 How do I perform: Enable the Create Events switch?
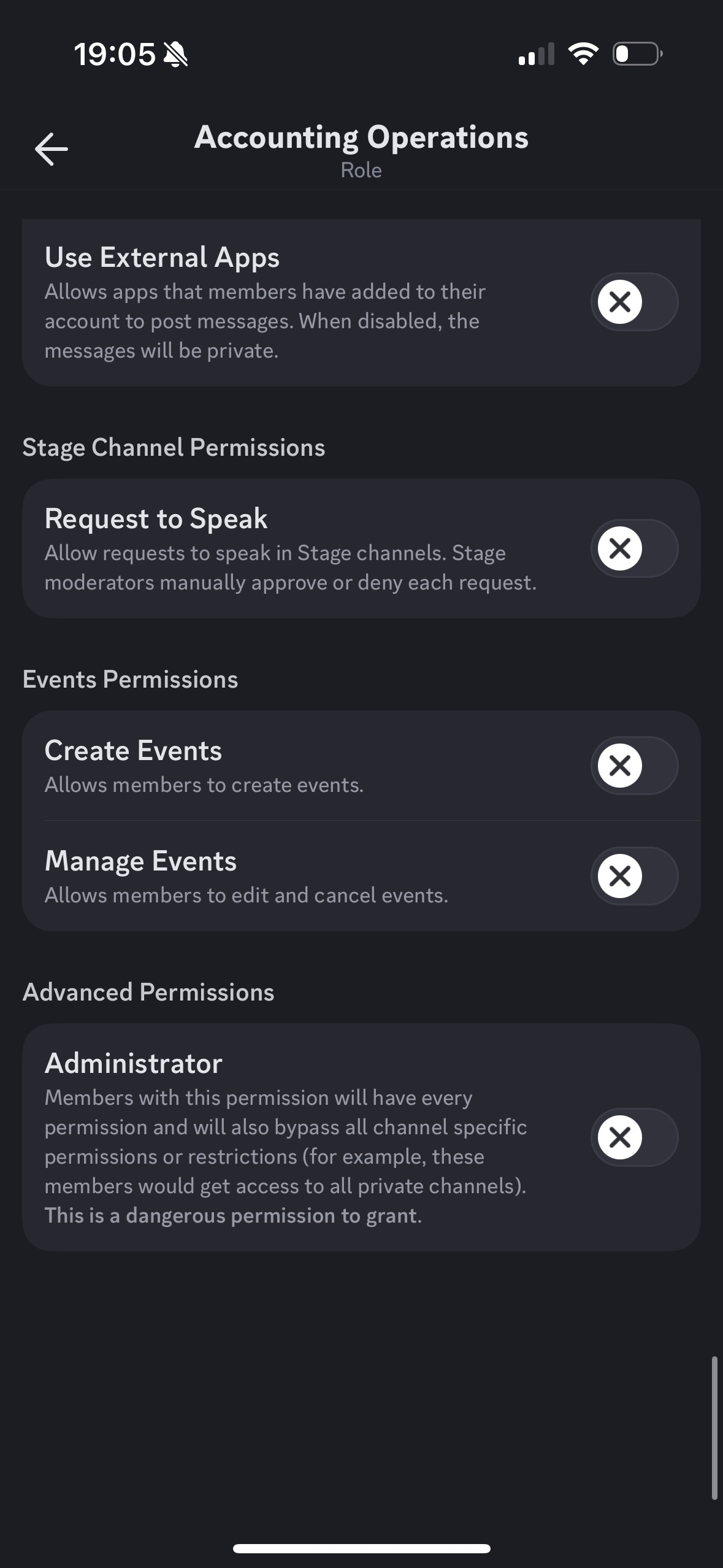click(x=634, y=766)
